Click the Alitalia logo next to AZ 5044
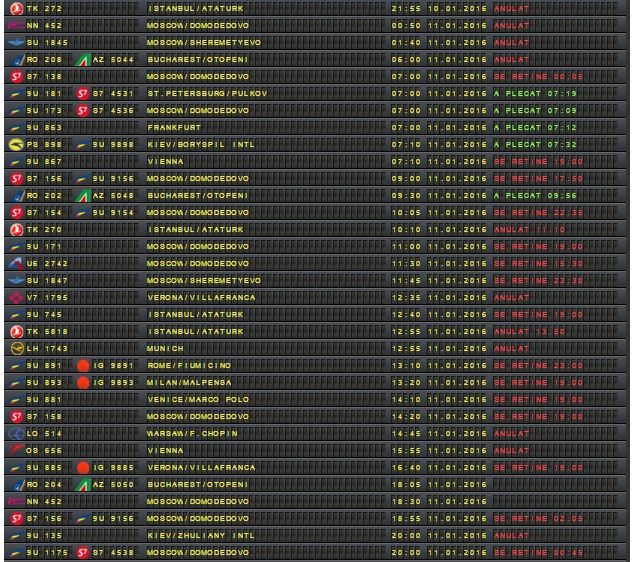Image resolution: width=633 pixels, height=562 pixels. (x=83, y=60)
